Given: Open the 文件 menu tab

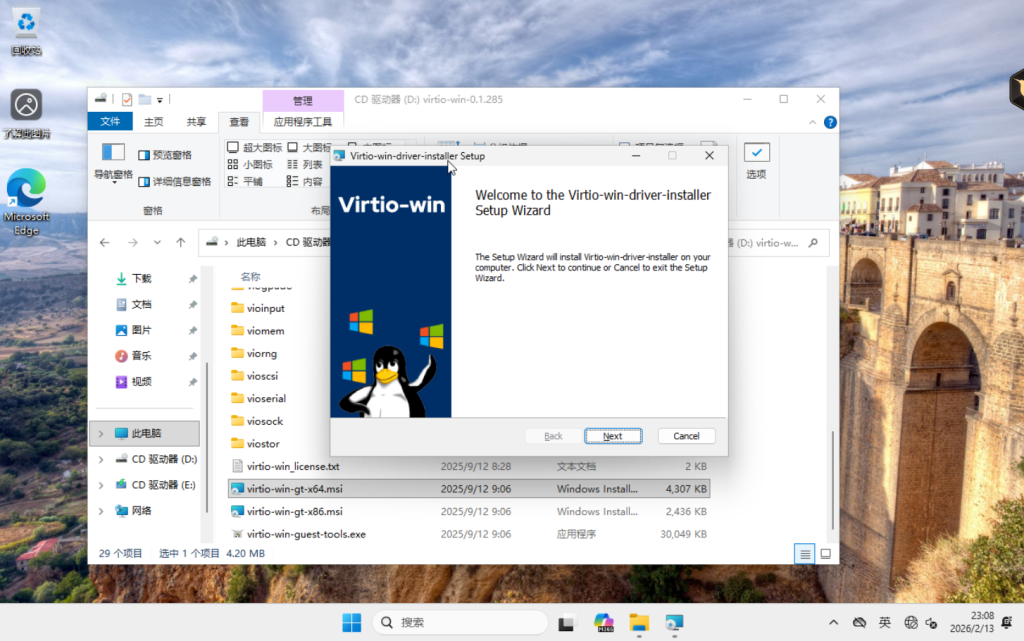Looking at the screenshot, I should tap(110, 122).
